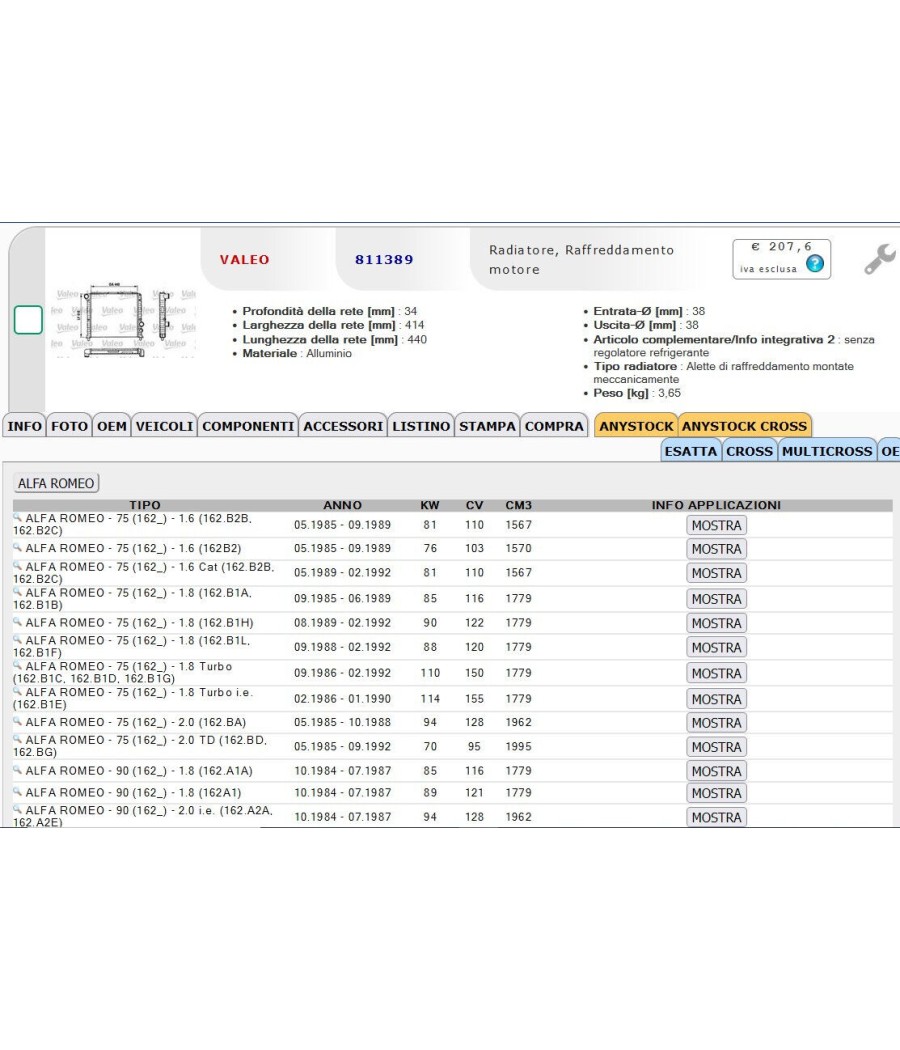Switch to the CROSS sub-tab
Image resolution: width=900 pixels, height=1050 pixels.
click(x=749, y=451)
